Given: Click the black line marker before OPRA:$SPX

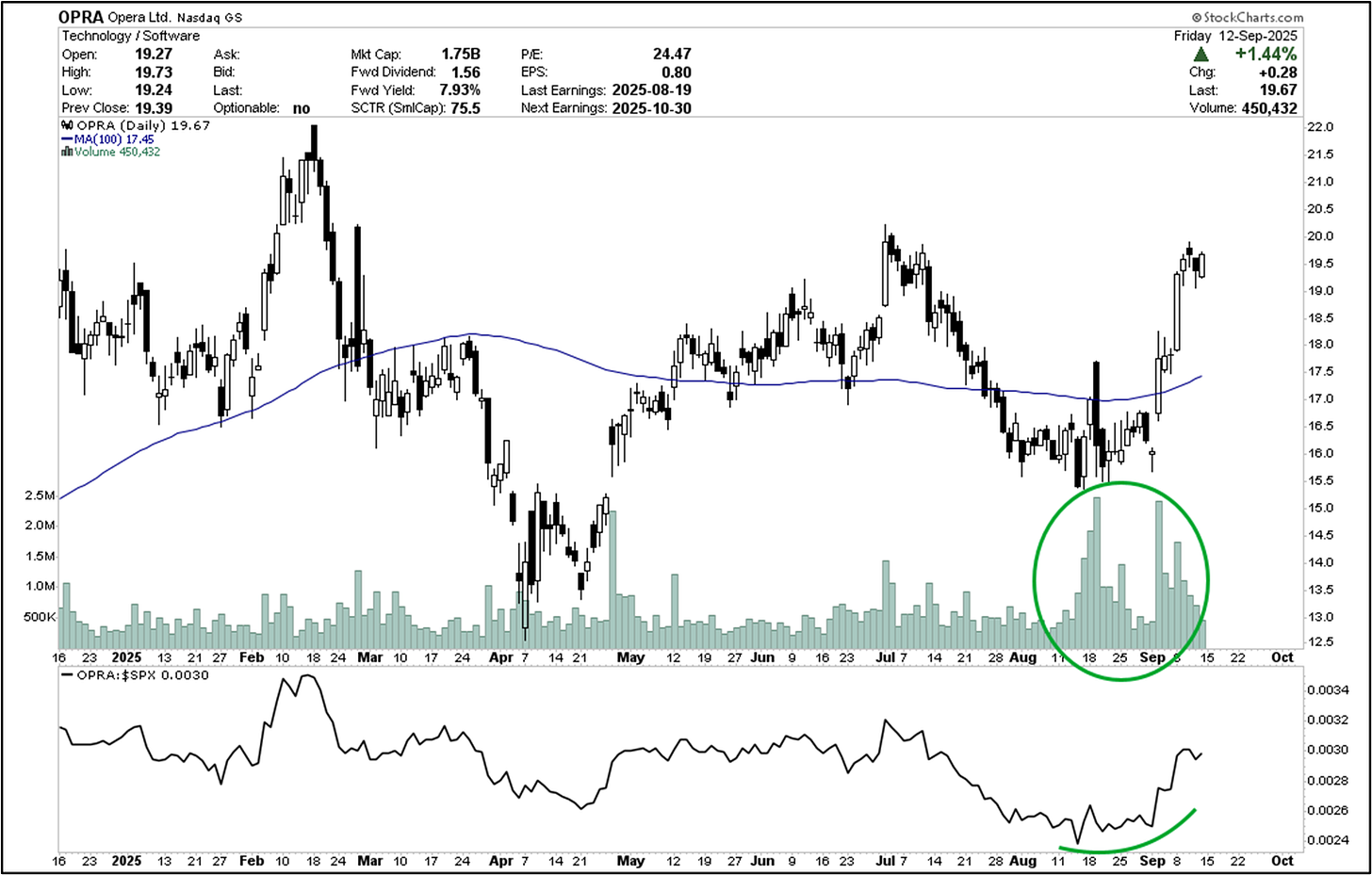Looking at the screenshot, I should pos(67,675).
